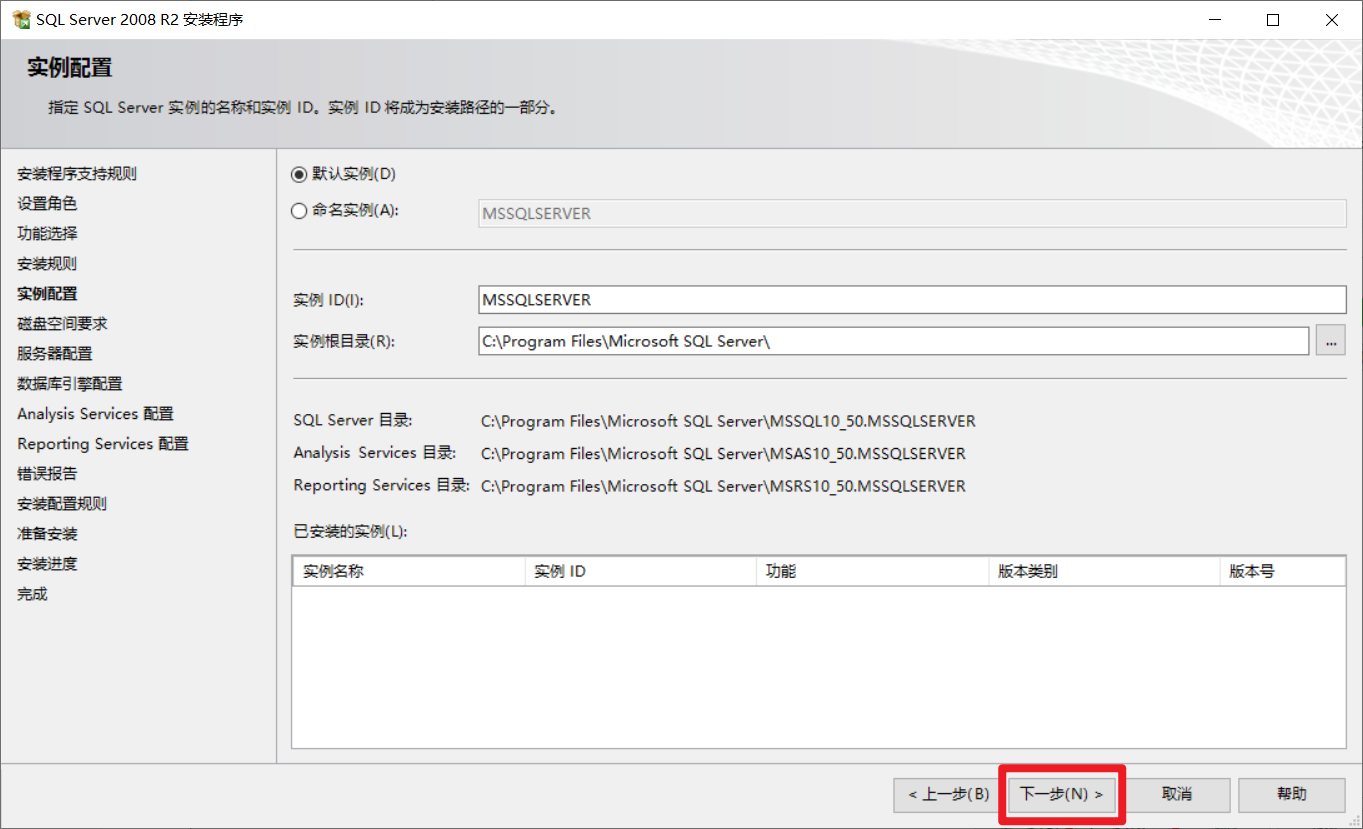This screenshot has width=1363, height=829.
Task: Select the 设置角色 step
Action: (x=47, y=204)
